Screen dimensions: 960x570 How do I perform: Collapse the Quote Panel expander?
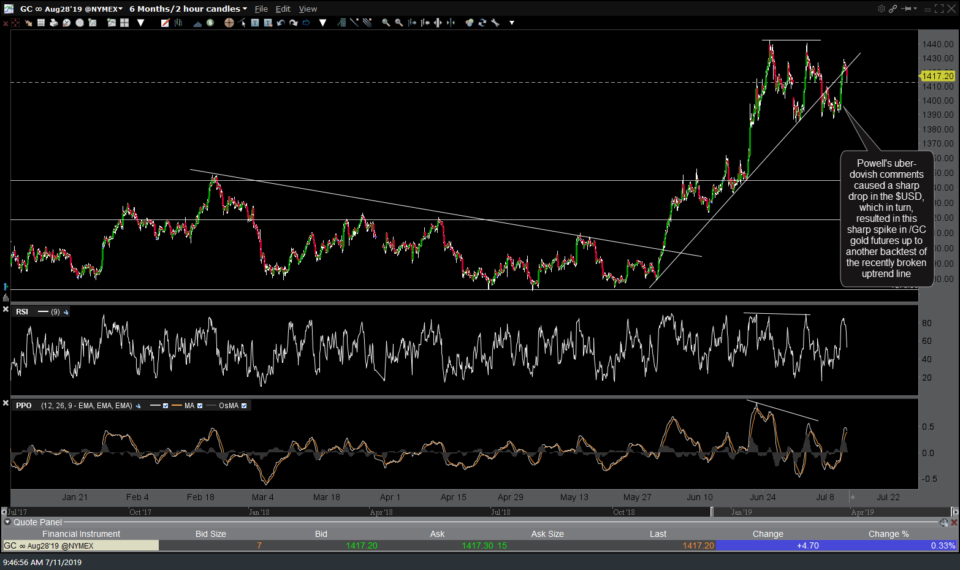point(7,522)
